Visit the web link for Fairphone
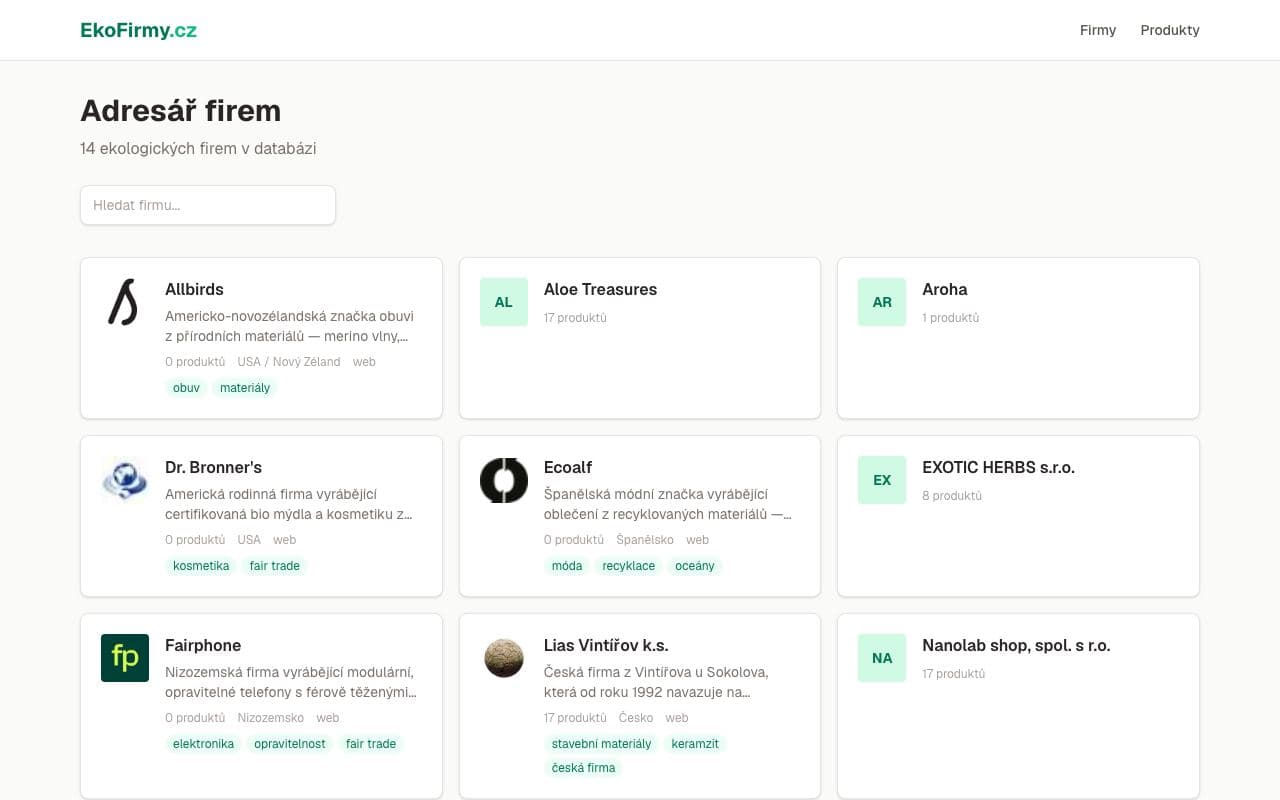Image resolution: width=1280 pixels, height=800 pixels. point(328,718)
